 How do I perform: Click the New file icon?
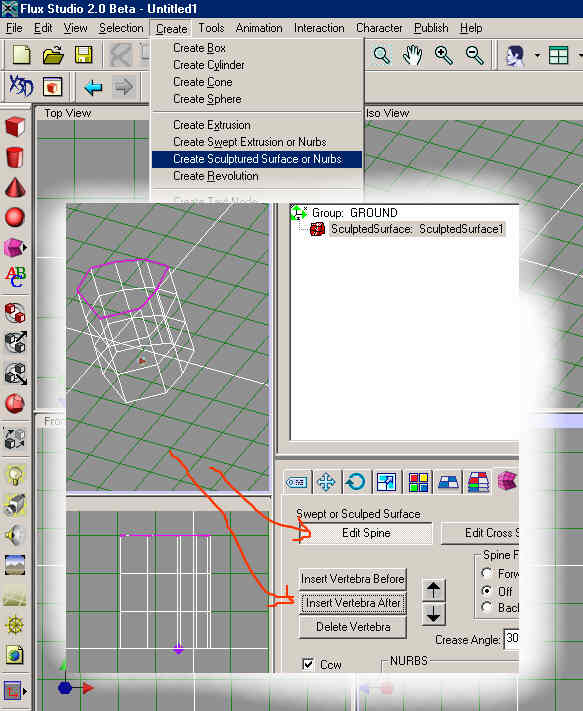point(21,55)
